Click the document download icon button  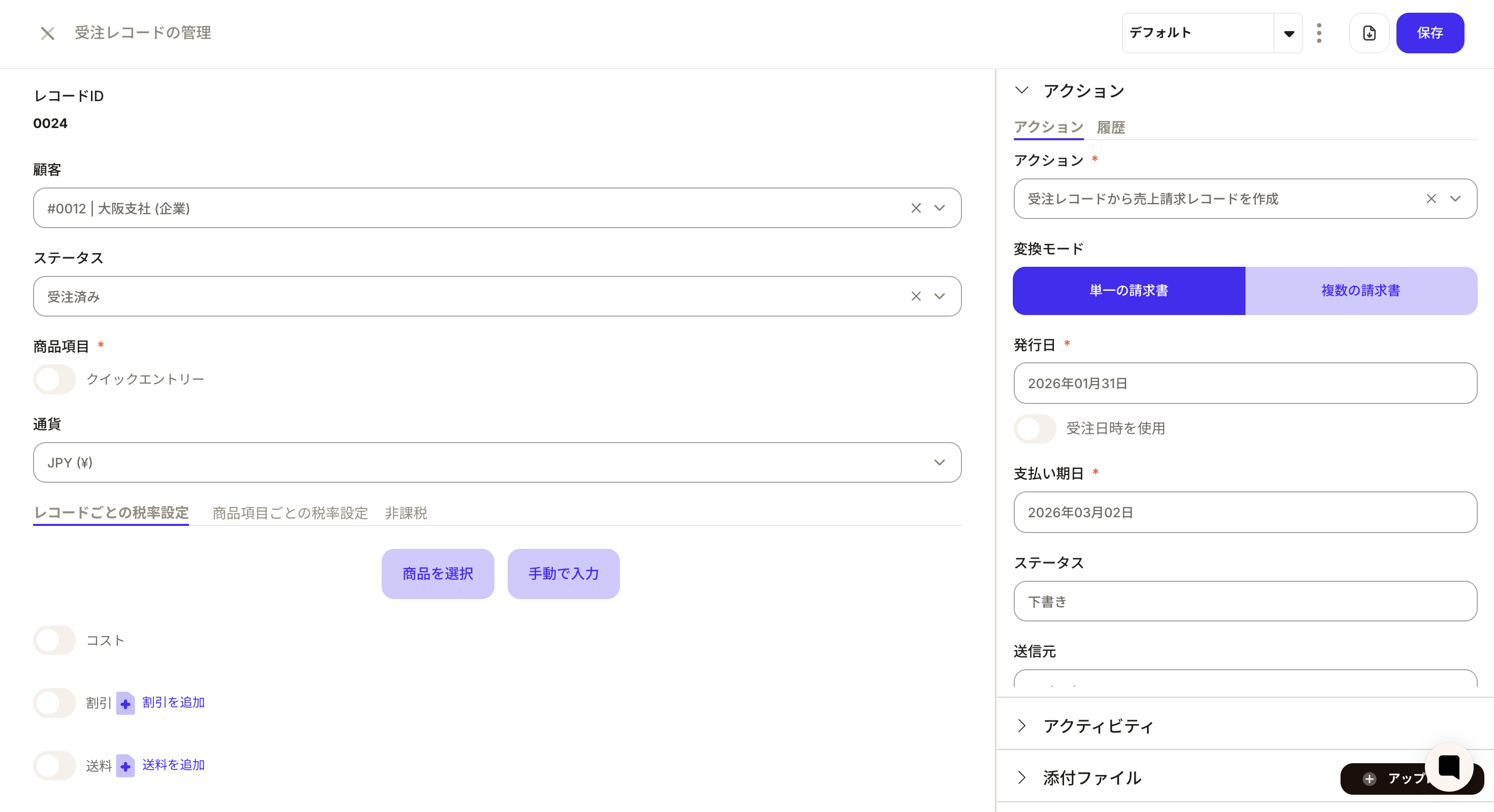[1368, 33]
